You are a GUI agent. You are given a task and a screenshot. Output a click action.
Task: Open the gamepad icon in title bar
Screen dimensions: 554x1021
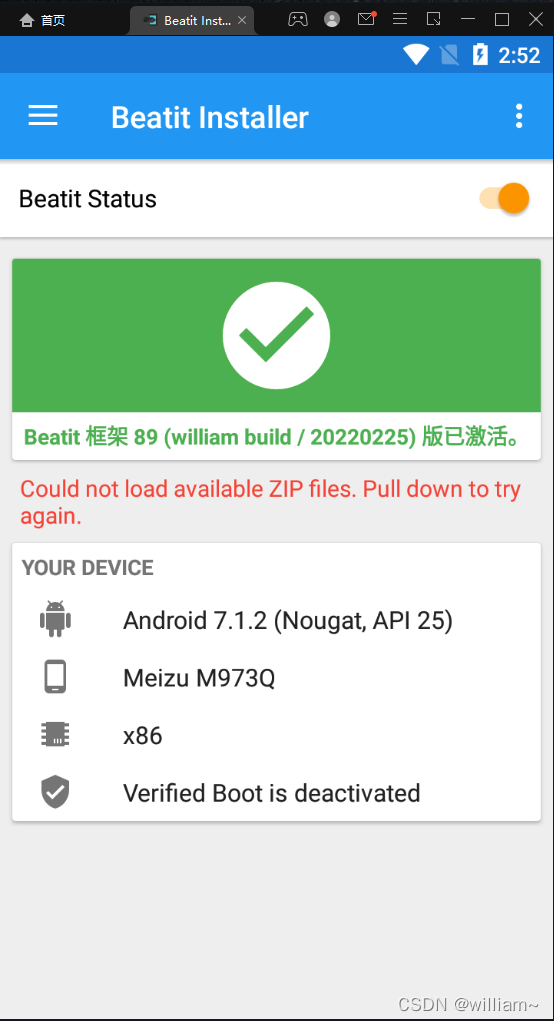(298, 20)
